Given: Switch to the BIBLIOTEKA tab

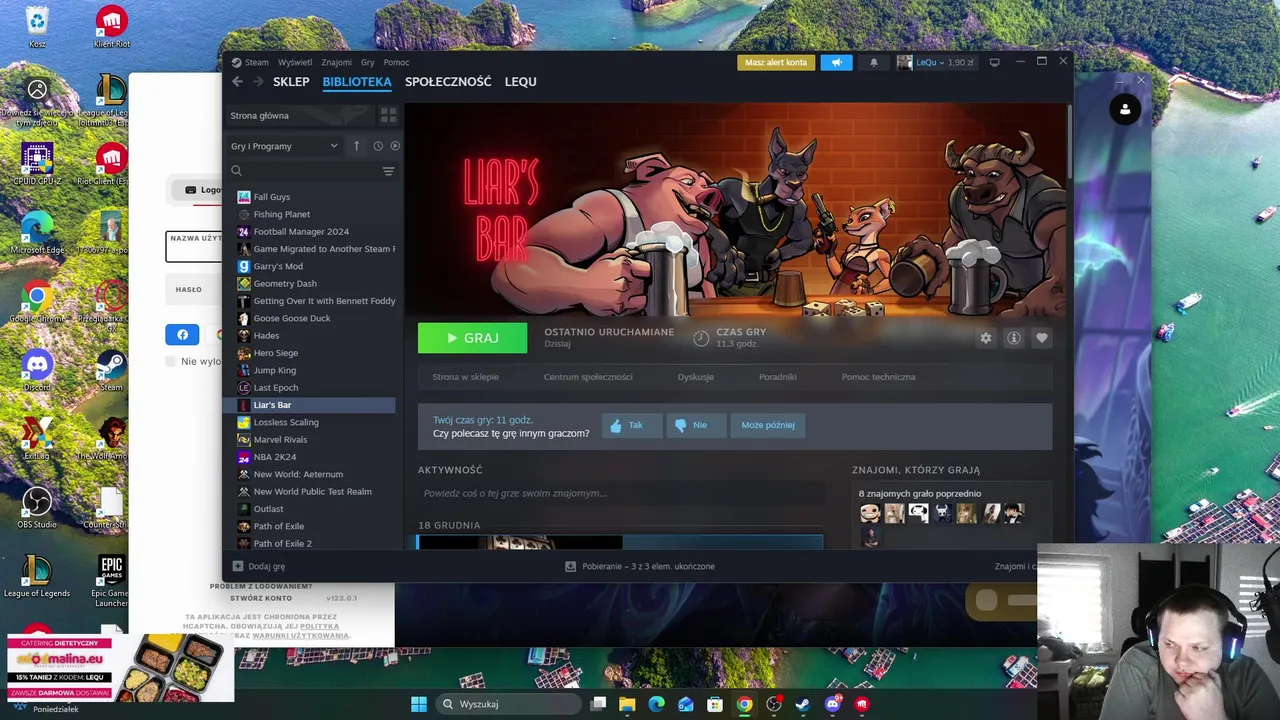Looking at the screenshot, I should 357,82.
